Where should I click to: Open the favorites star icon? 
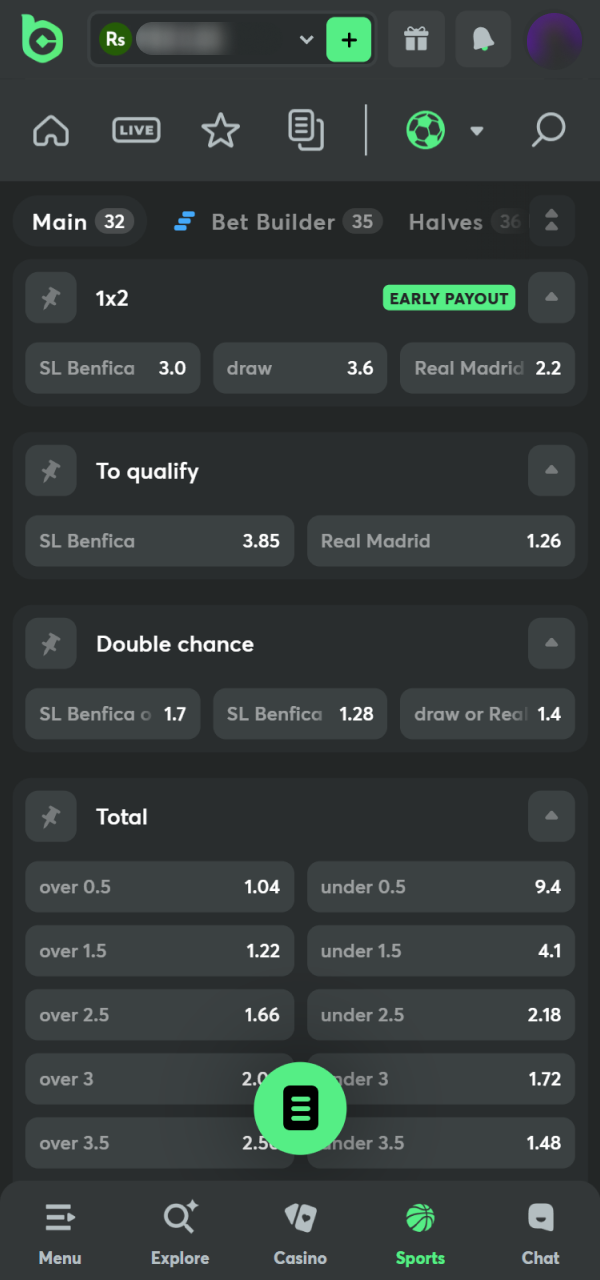pos(220,130)
